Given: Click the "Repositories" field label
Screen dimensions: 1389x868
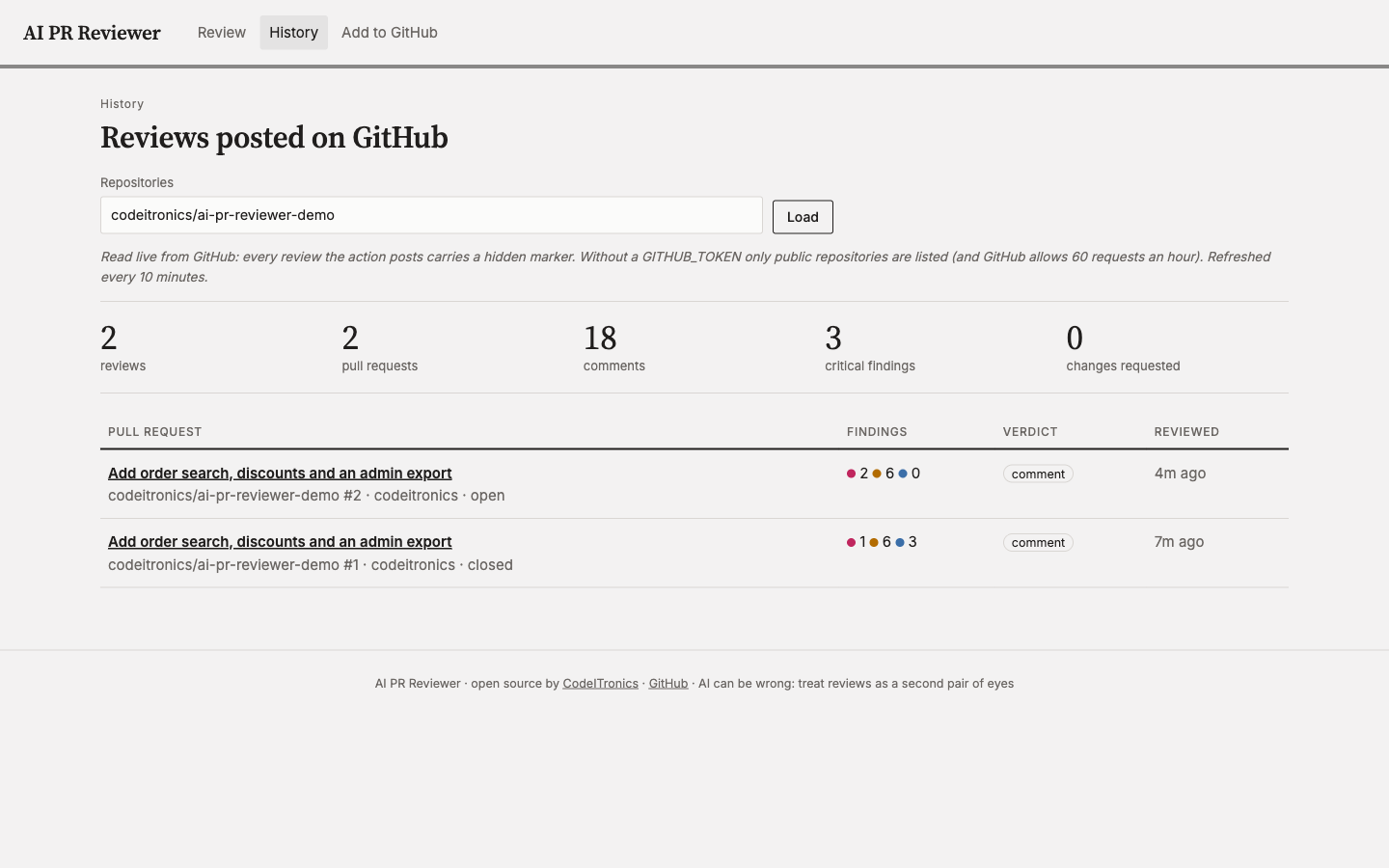Looking at the screenshot, I should (x=137, y=182).
